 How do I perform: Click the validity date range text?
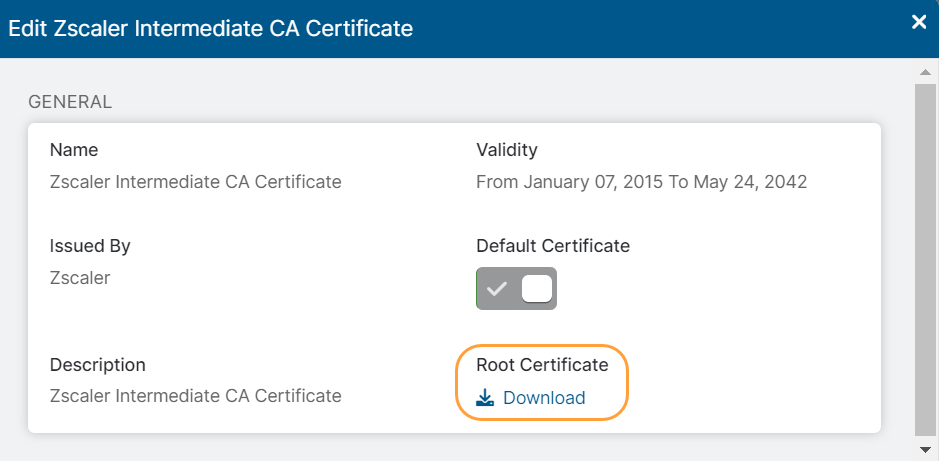coord(641,182)
